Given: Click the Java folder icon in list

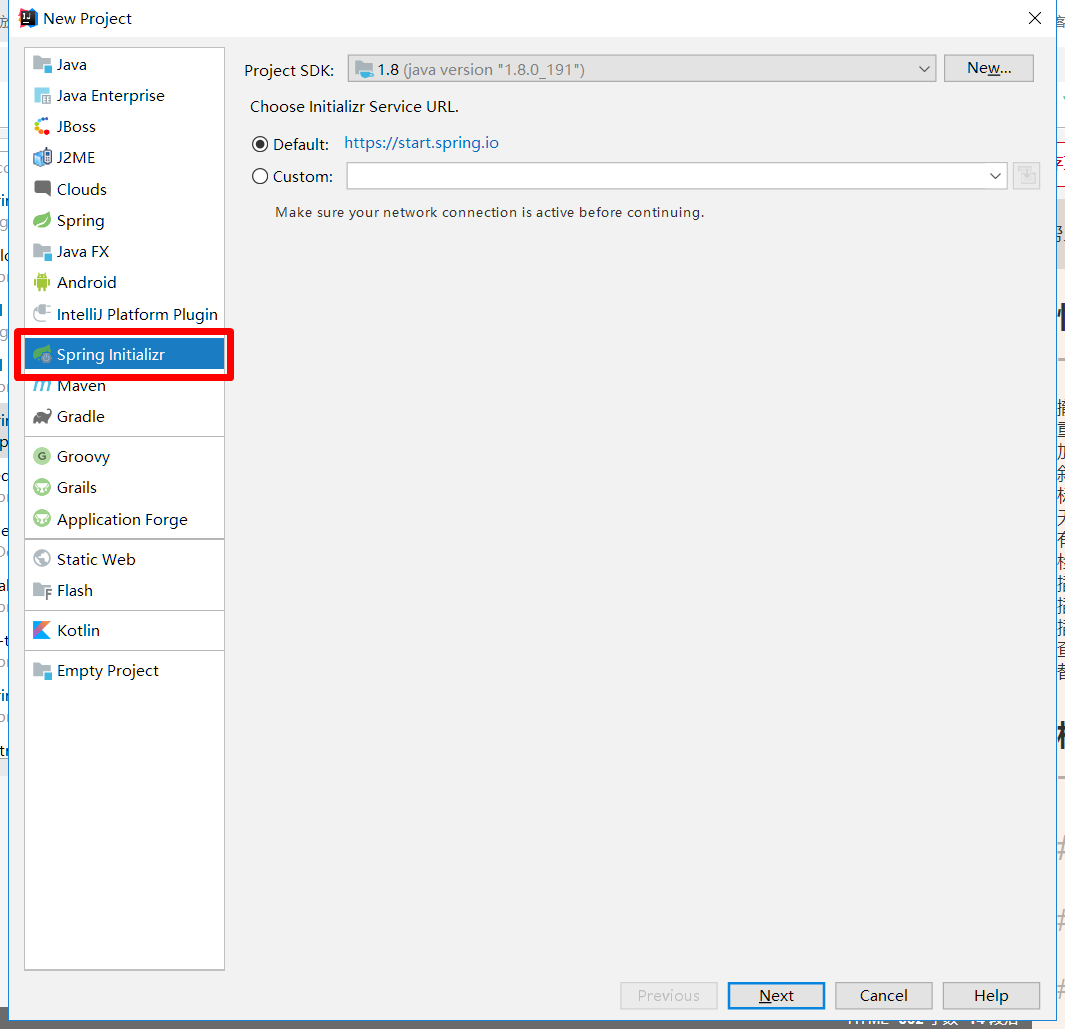Looking at the screenshot, I should click(42, 65).
